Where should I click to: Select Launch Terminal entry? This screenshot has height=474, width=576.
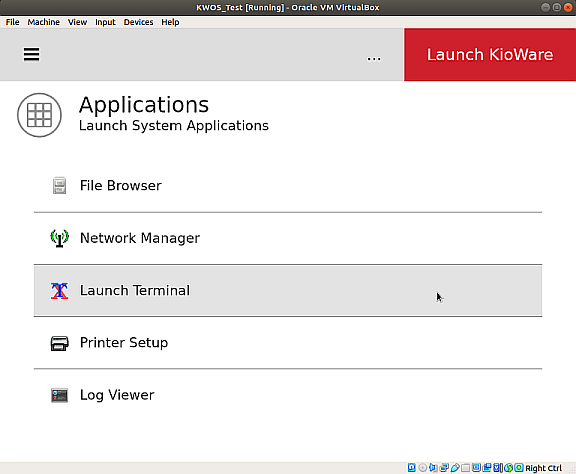[x=288, y=290]
